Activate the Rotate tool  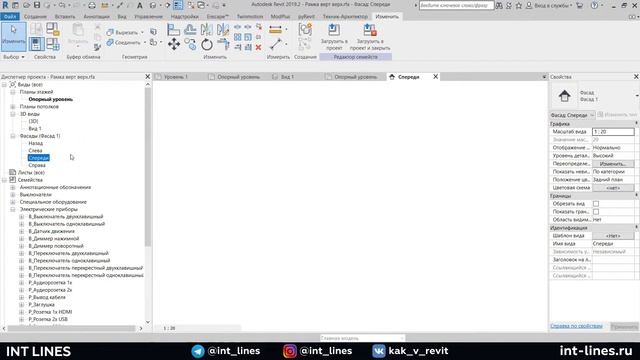pos(207,44)
